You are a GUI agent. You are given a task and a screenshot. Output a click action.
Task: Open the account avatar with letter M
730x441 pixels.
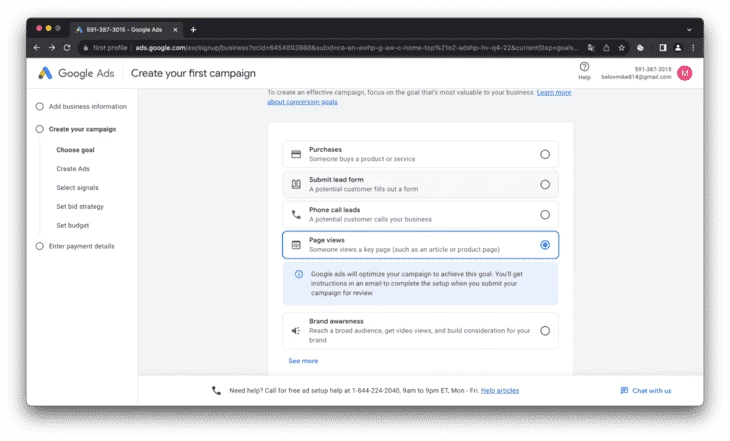(684, 73)
